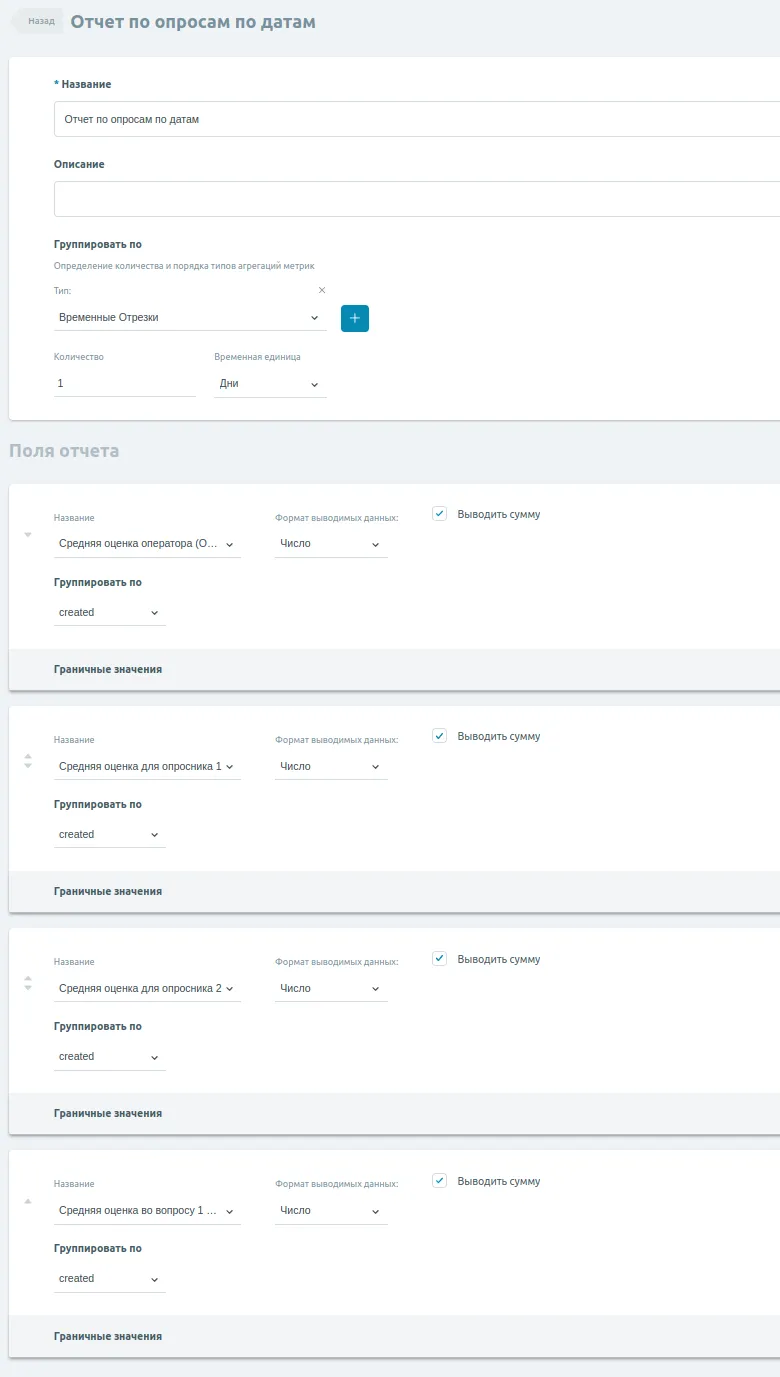Move first report field down with arrow
This screenshot has height=1377, width=780.
point(28,534)
